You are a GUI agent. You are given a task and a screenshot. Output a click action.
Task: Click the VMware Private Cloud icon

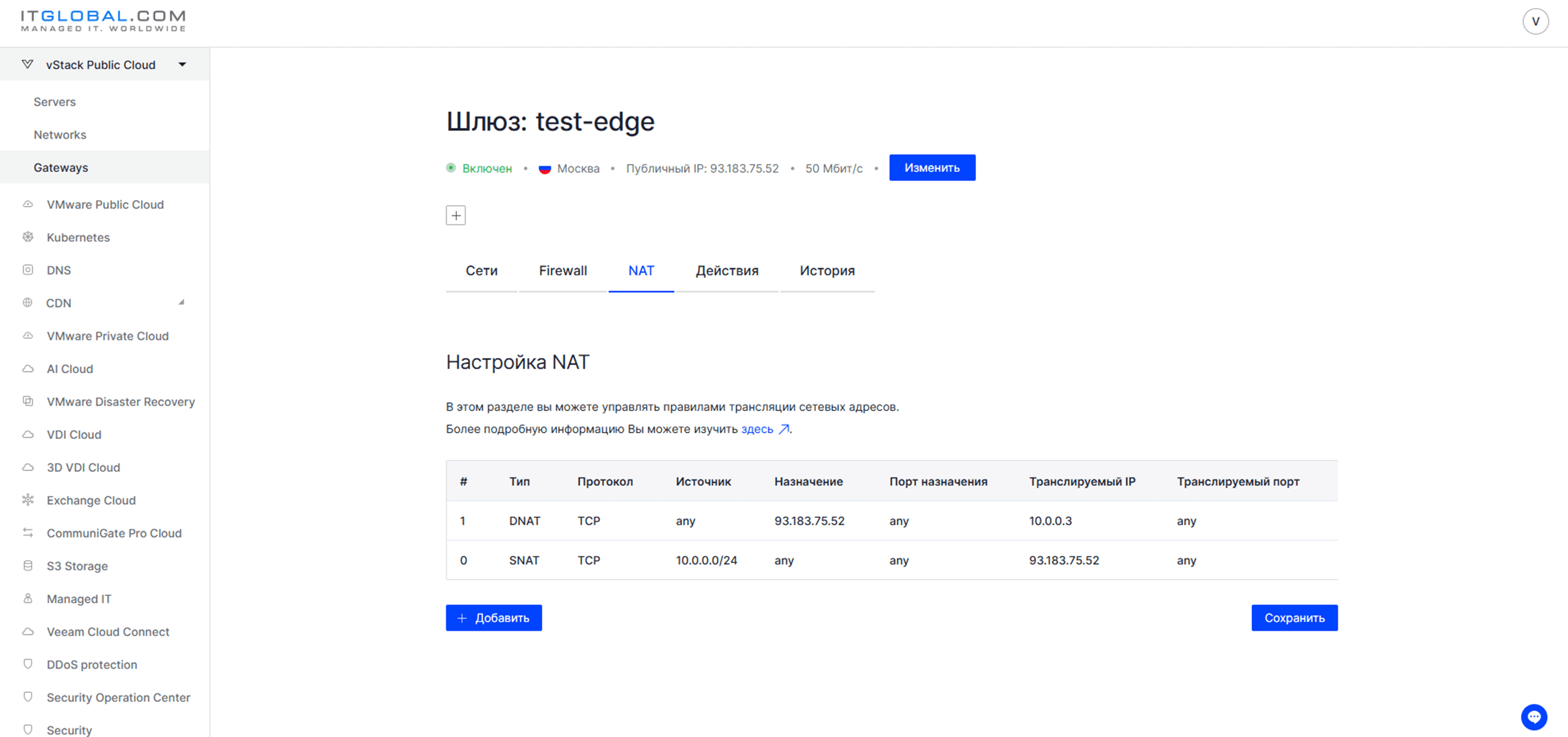pos(28,336)
